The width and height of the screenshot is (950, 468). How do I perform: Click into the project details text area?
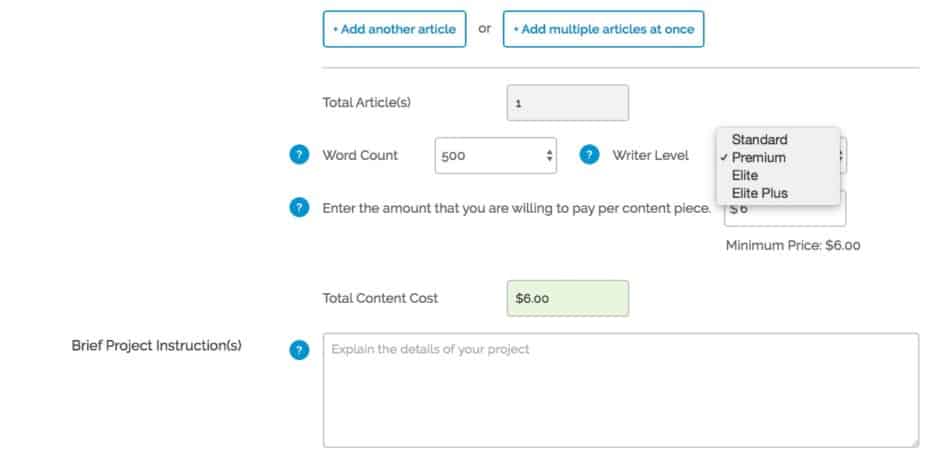[621, 390]
